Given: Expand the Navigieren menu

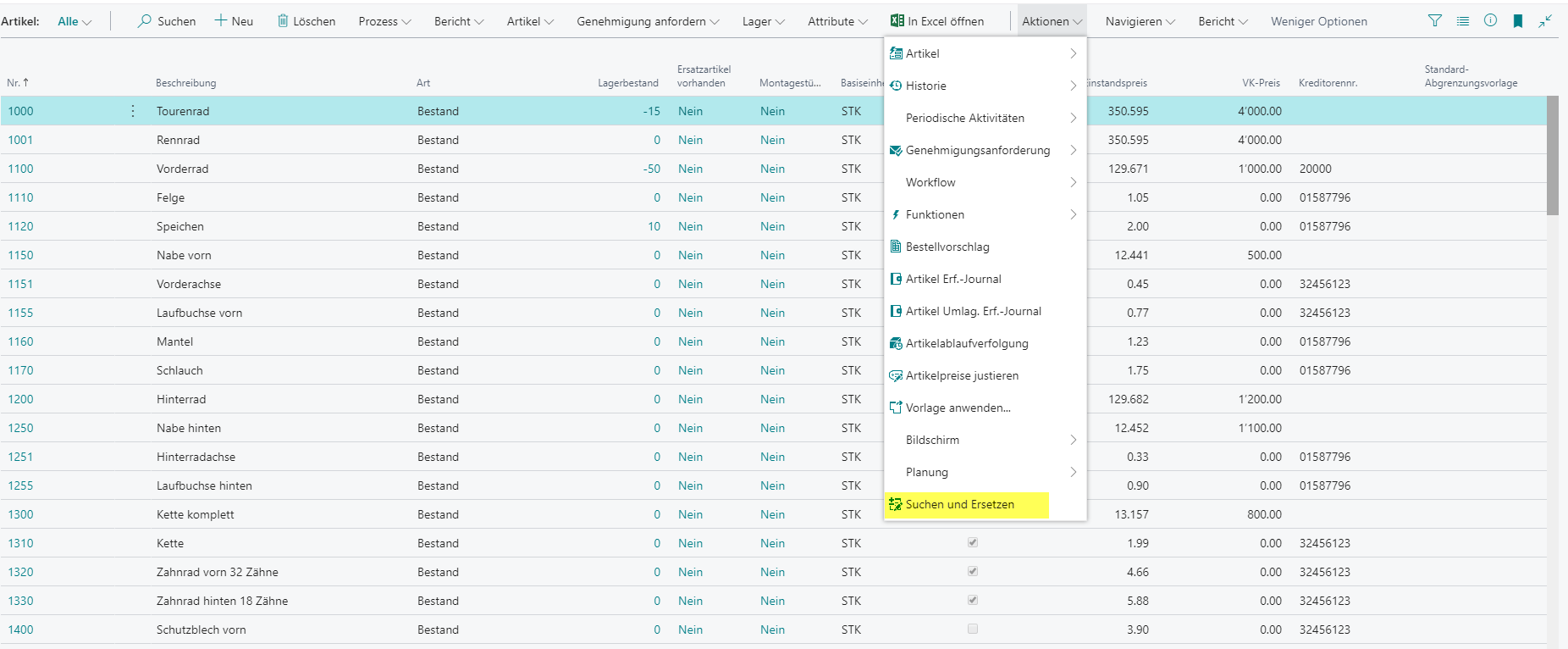Looking at the screenshot, I should click(x=1140, y=21).
